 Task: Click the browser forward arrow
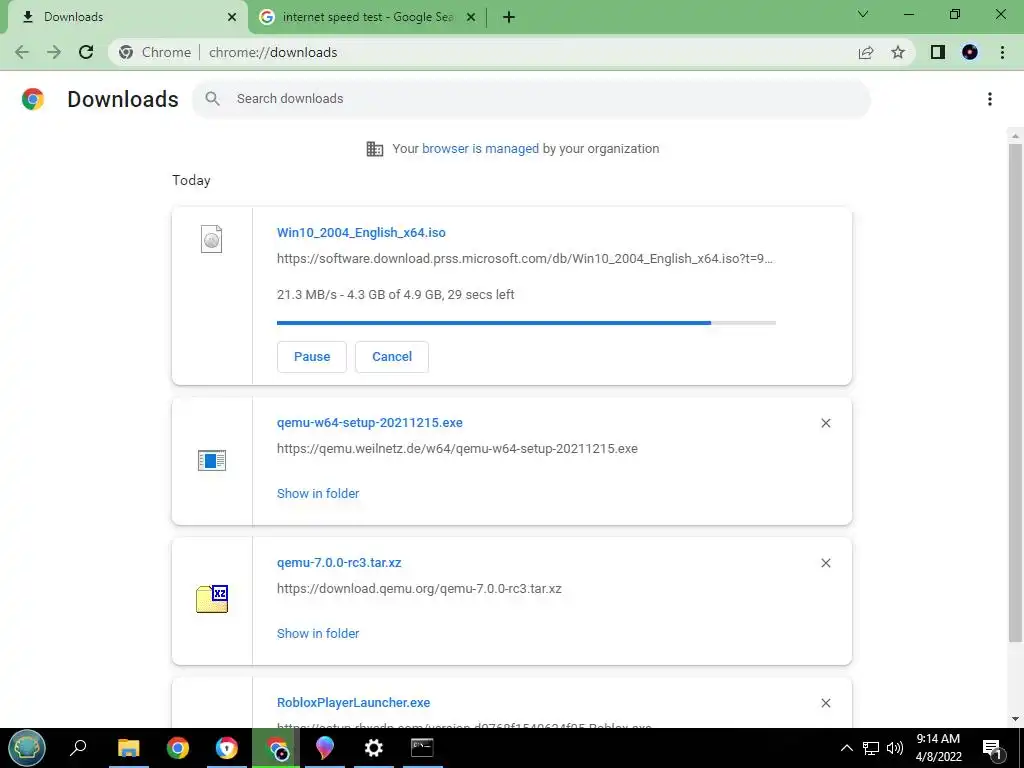[x=54, y=52]
